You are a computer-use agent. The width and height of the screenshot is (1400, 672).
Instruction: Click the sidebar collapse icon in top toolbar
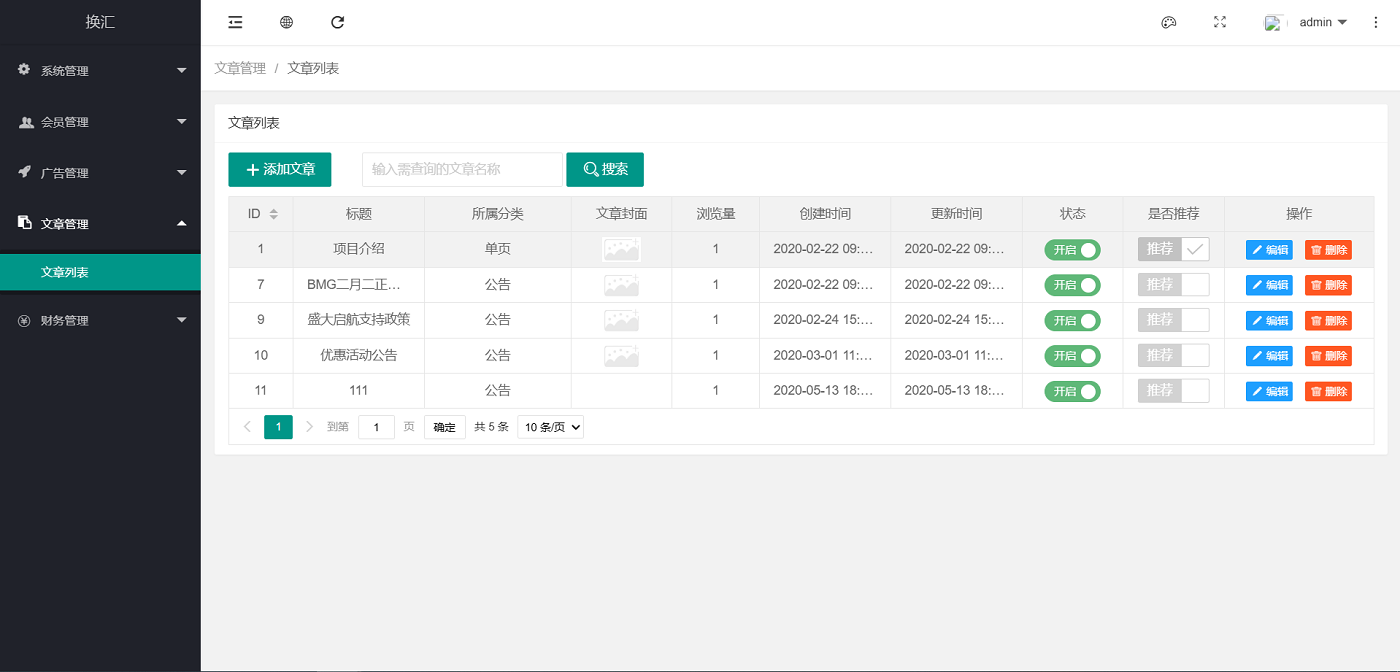click(x=234, y=22)
